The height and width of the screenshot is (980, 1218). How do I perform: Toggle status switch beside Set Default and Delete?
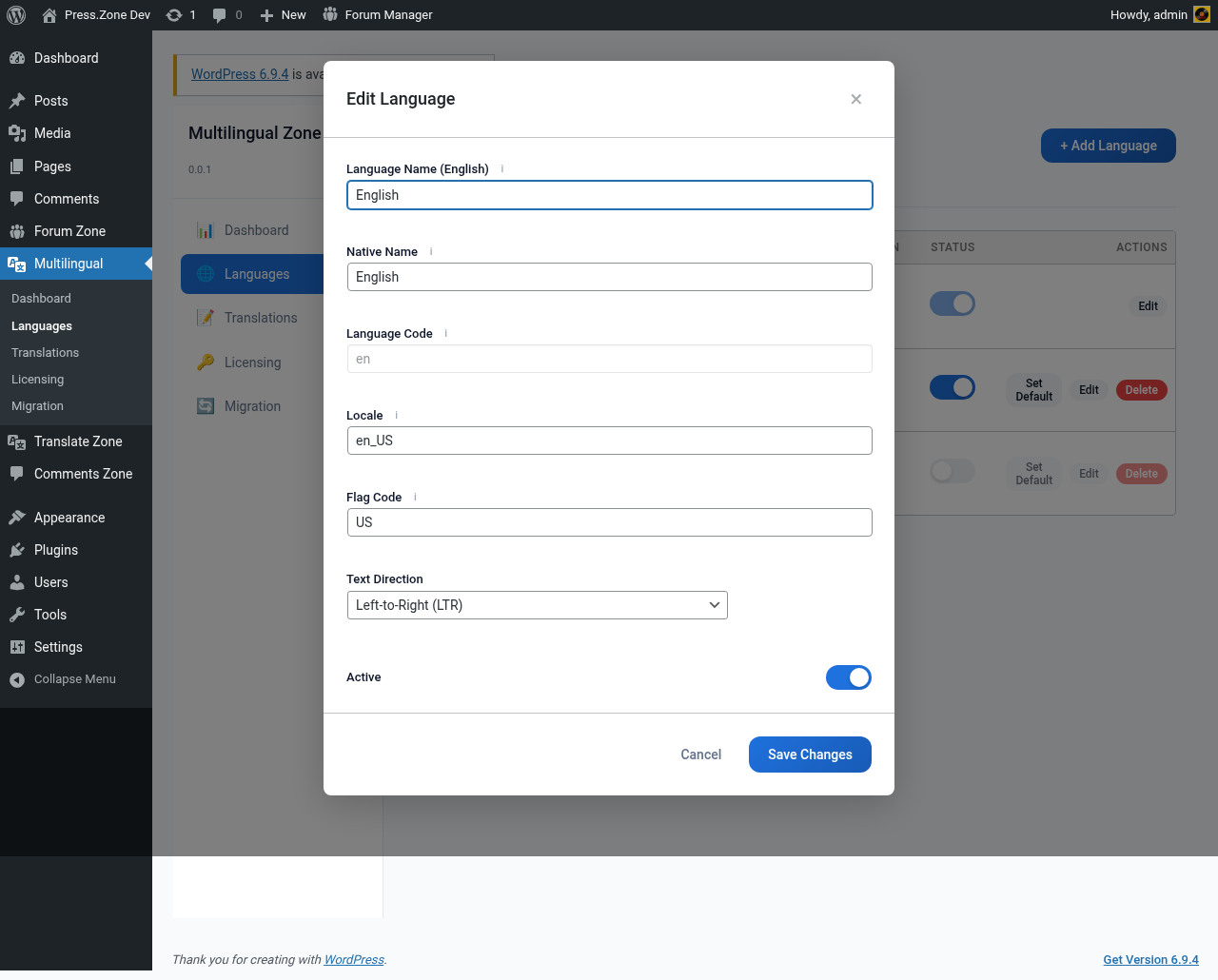(953, 387)
